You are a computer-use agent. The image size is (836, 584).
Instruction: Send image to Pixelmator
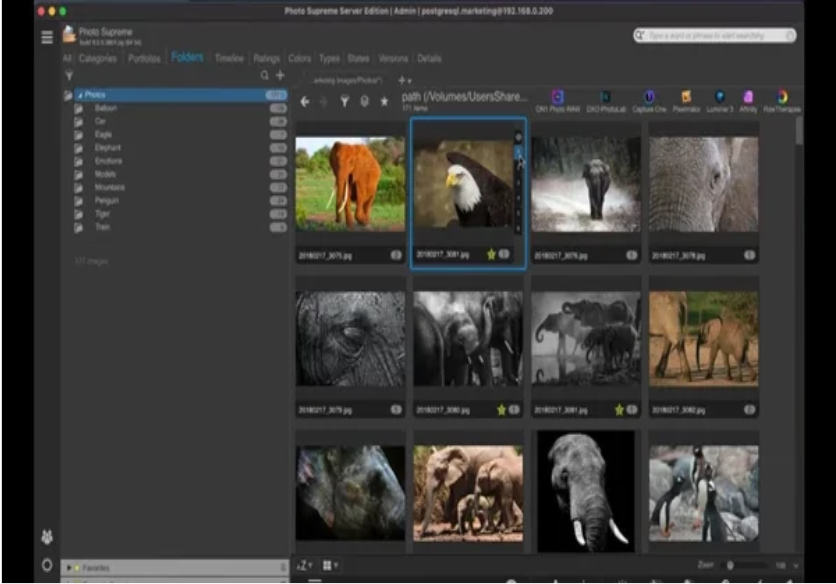coord(686,100)
